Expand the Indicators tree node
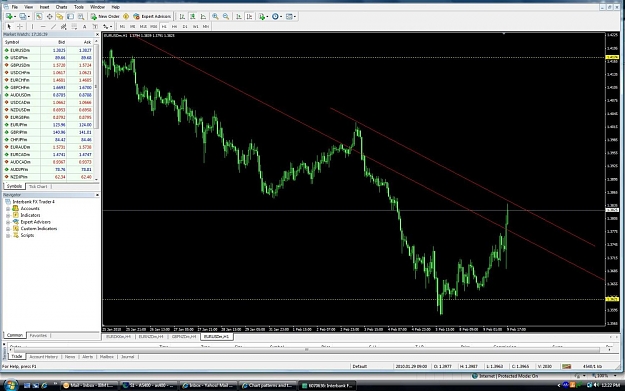Image resolution: width=625 pixels, height=391 pixels. click(x=8, y=215)
